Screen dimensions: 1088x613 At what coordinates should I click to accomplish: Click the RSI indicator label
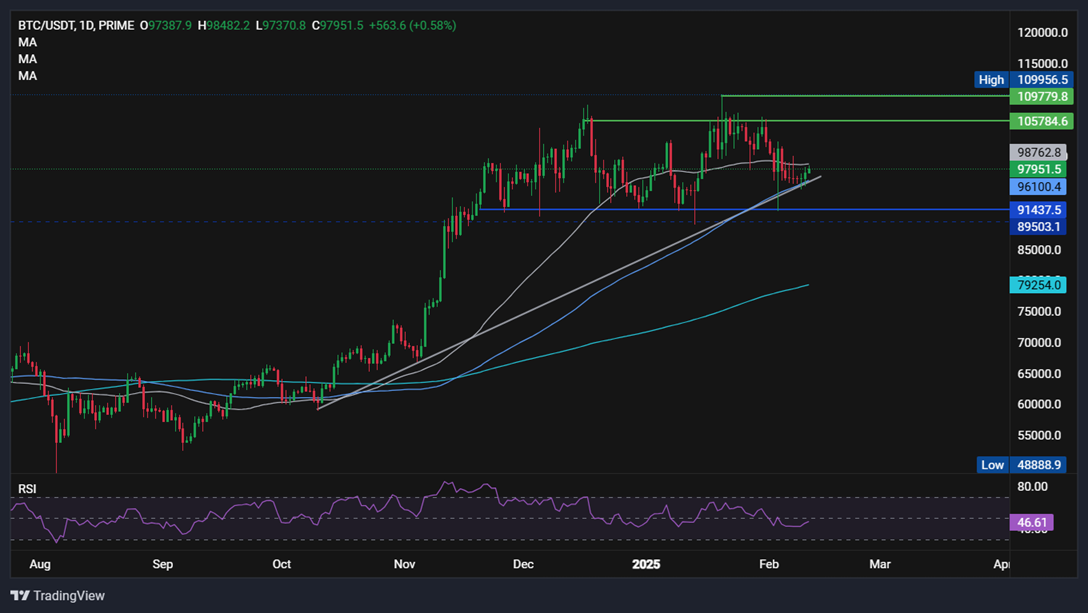tap(27, 489)
